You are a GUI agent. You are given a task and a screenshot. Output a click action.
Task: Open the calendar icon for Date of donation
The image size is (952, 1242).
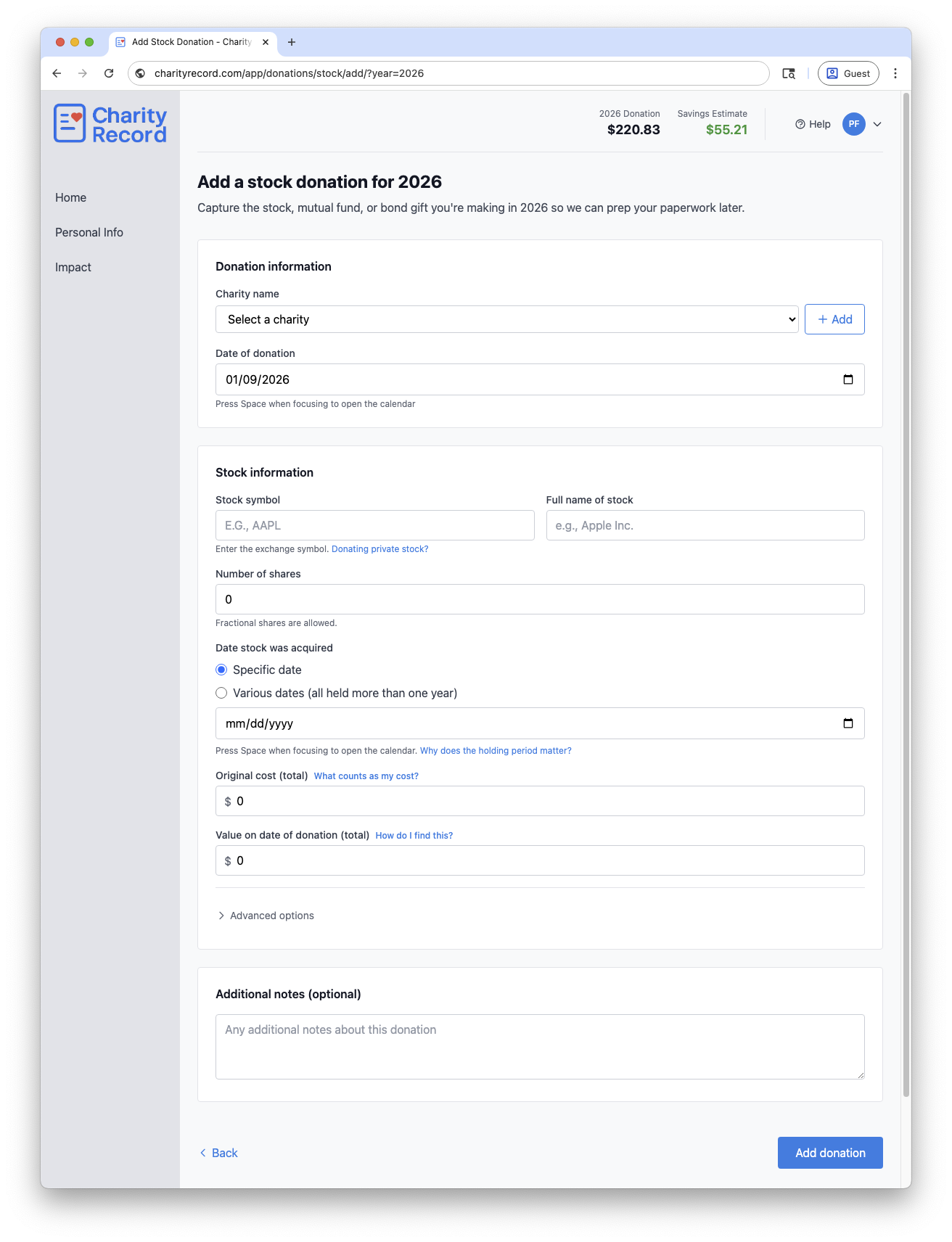848,379
